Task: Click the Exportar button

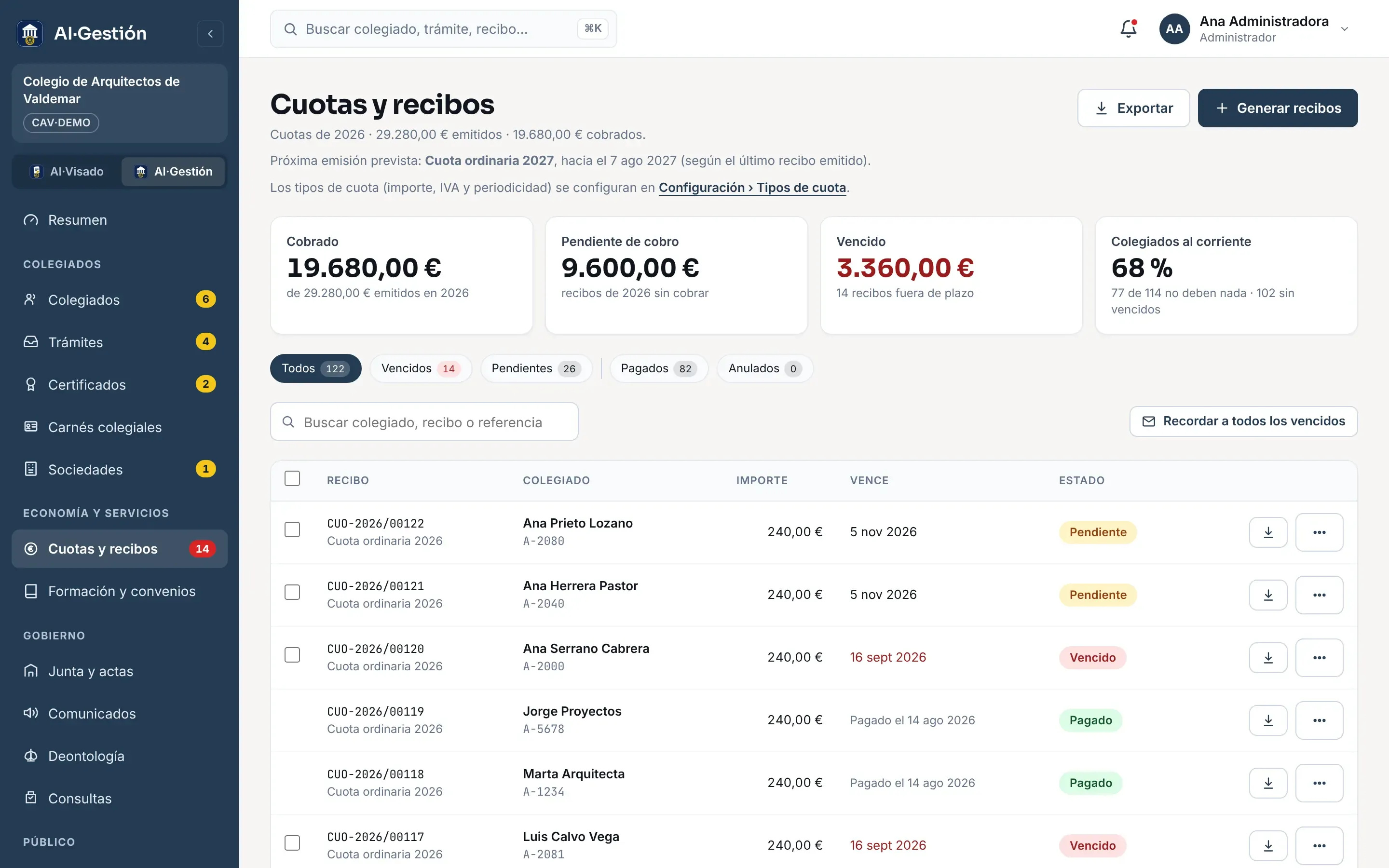Action: click(1133, 108)
